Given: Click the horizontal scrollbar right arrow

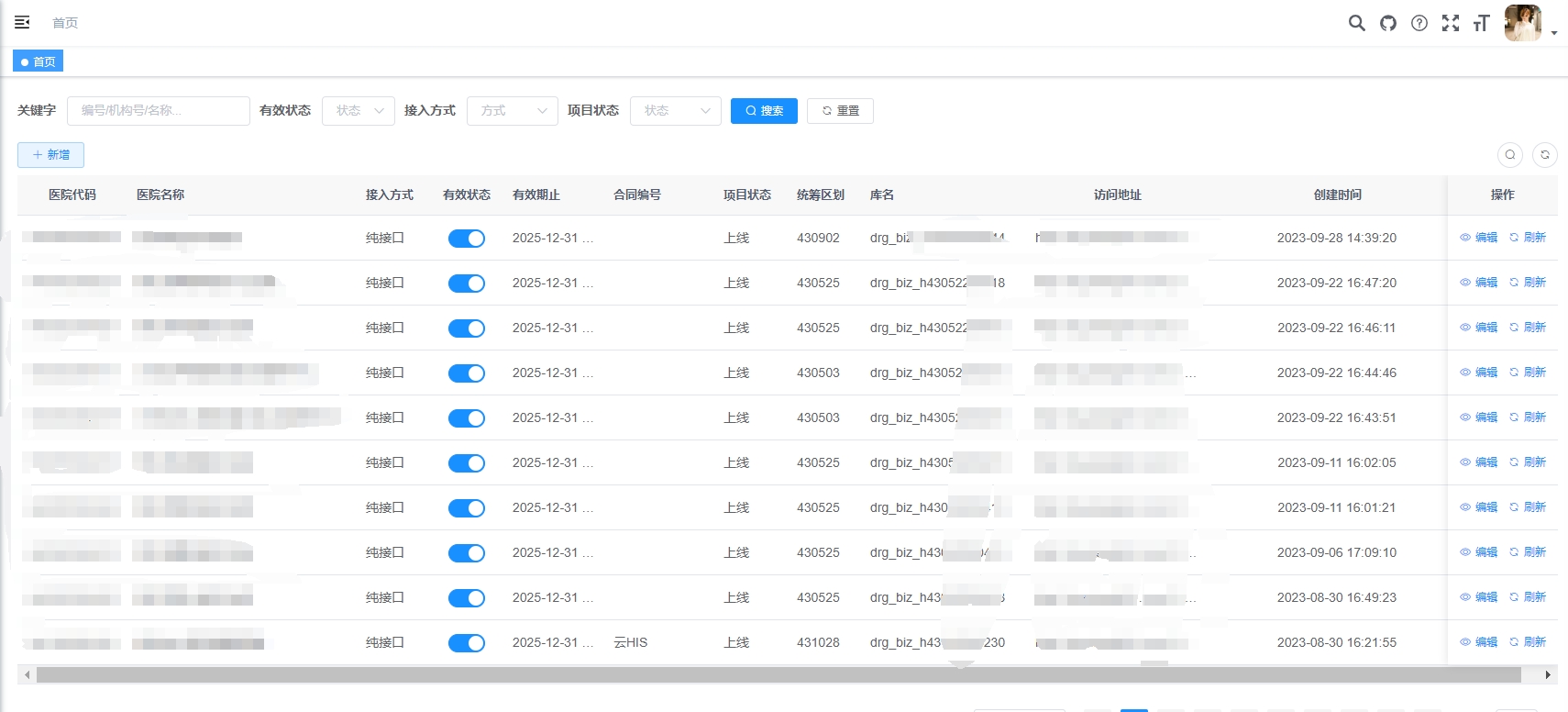Looking at the screenshot, I should point(1548,675).
